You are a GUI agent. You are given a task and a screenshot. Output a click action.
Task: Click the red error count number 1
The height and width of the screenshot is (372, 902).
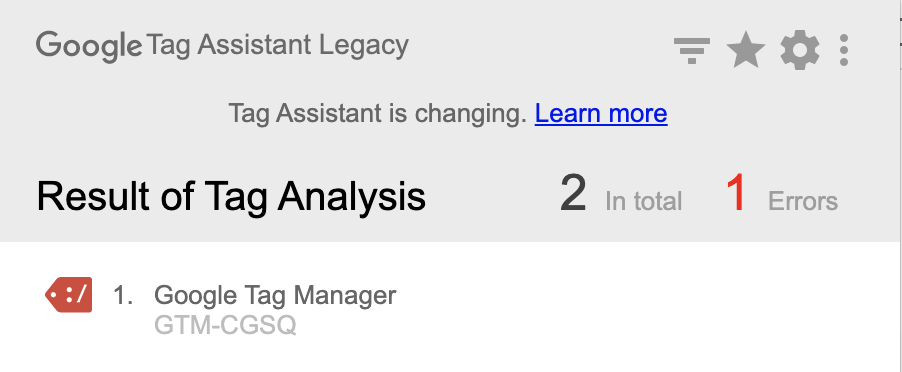pyautogui.click(x=736, y=194)
